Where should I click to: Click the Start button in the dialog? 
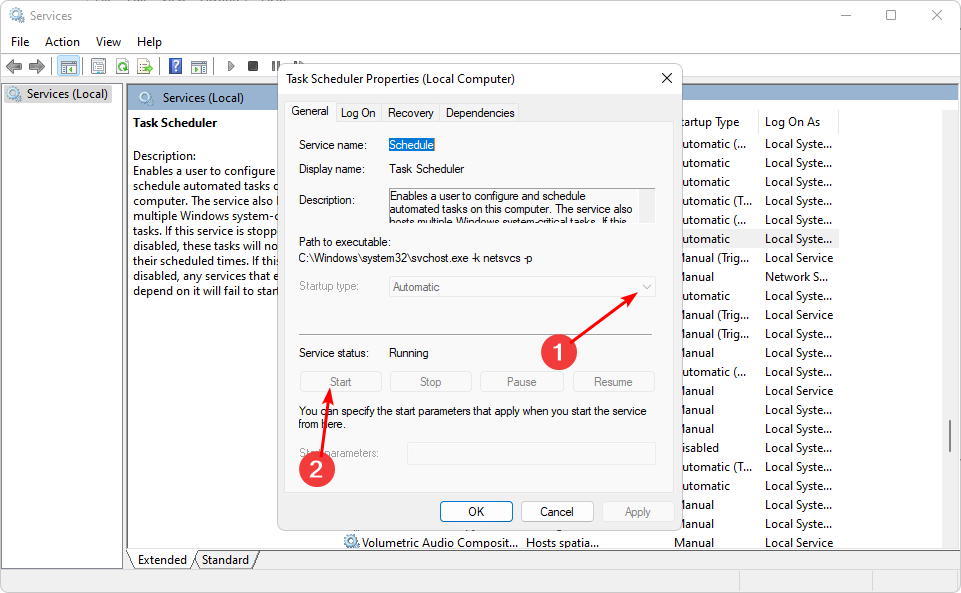coord(341,382)
